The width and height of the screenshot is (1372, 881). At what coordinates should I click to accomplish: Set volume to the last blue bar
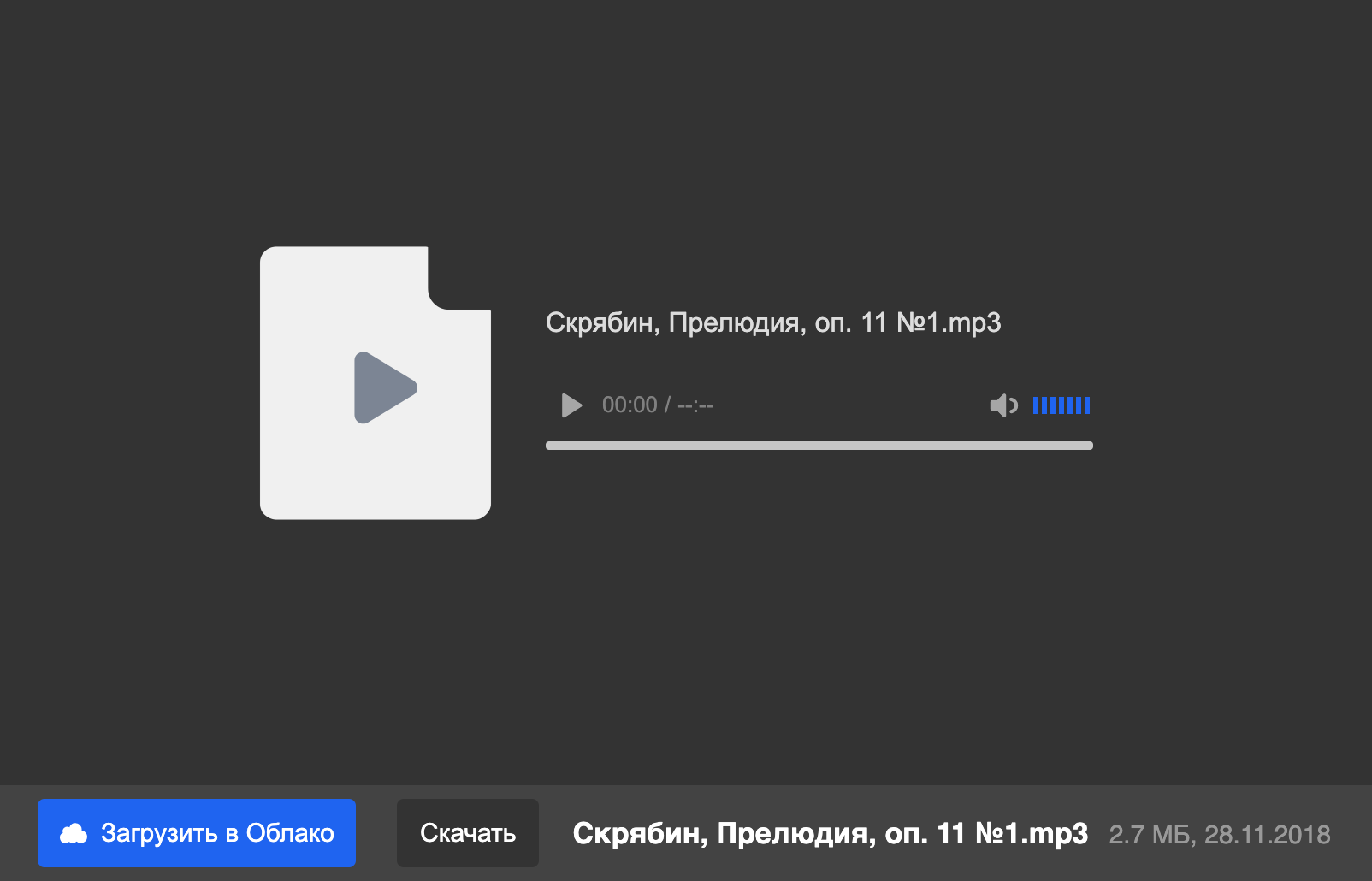click(x=1087, y=405)
